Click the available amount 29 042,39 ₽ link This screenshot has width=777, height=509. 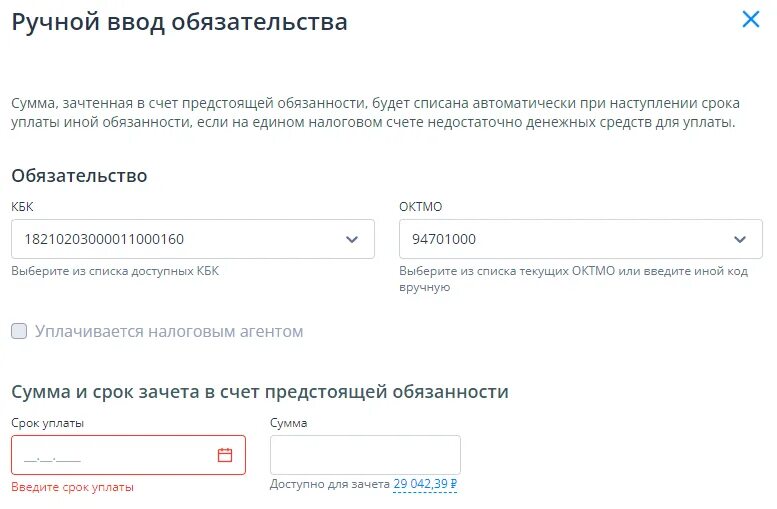pyautogui.click(x=425, y=484)
